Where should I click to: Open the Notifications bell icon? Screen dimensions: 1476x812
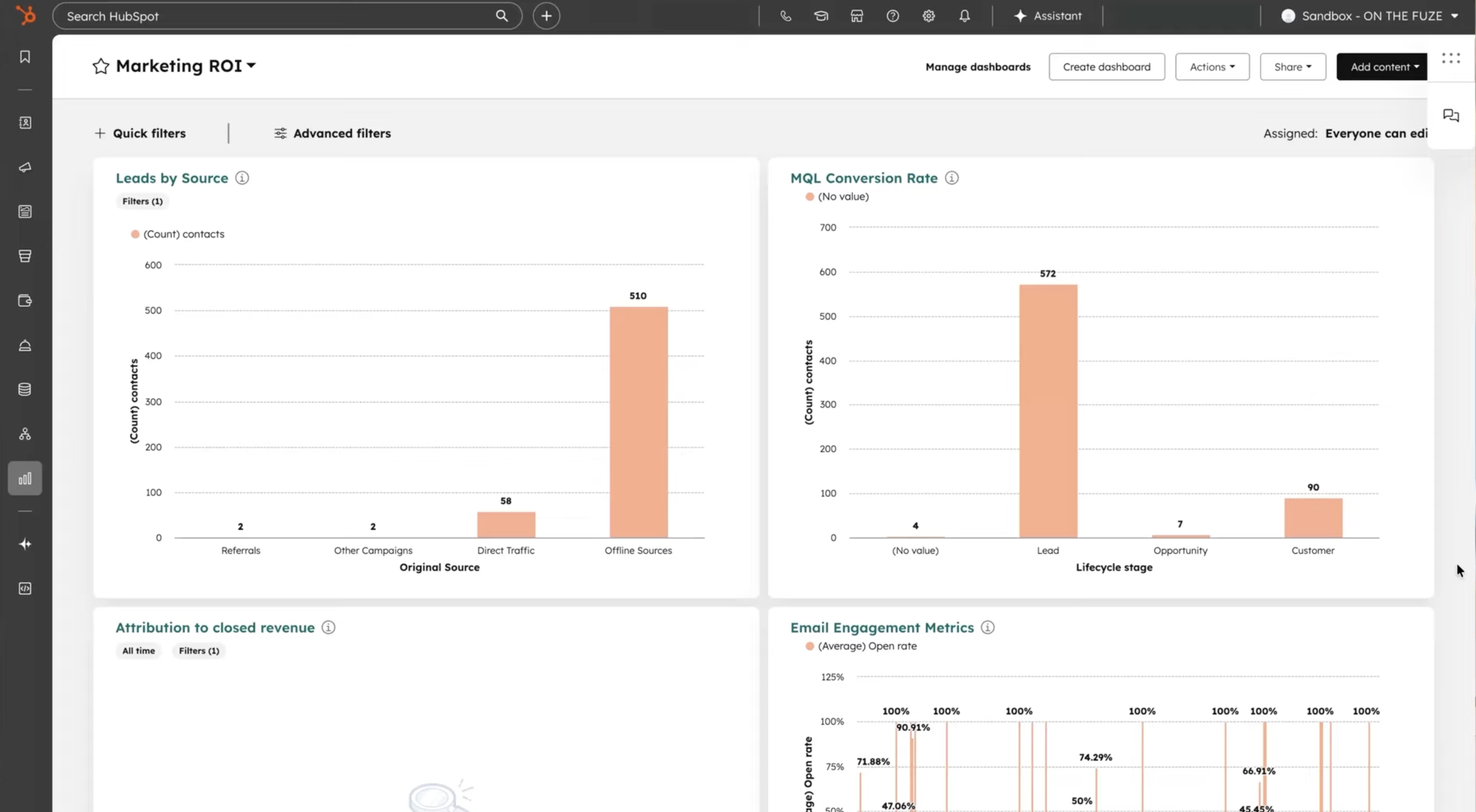click(x=965, y=16)
